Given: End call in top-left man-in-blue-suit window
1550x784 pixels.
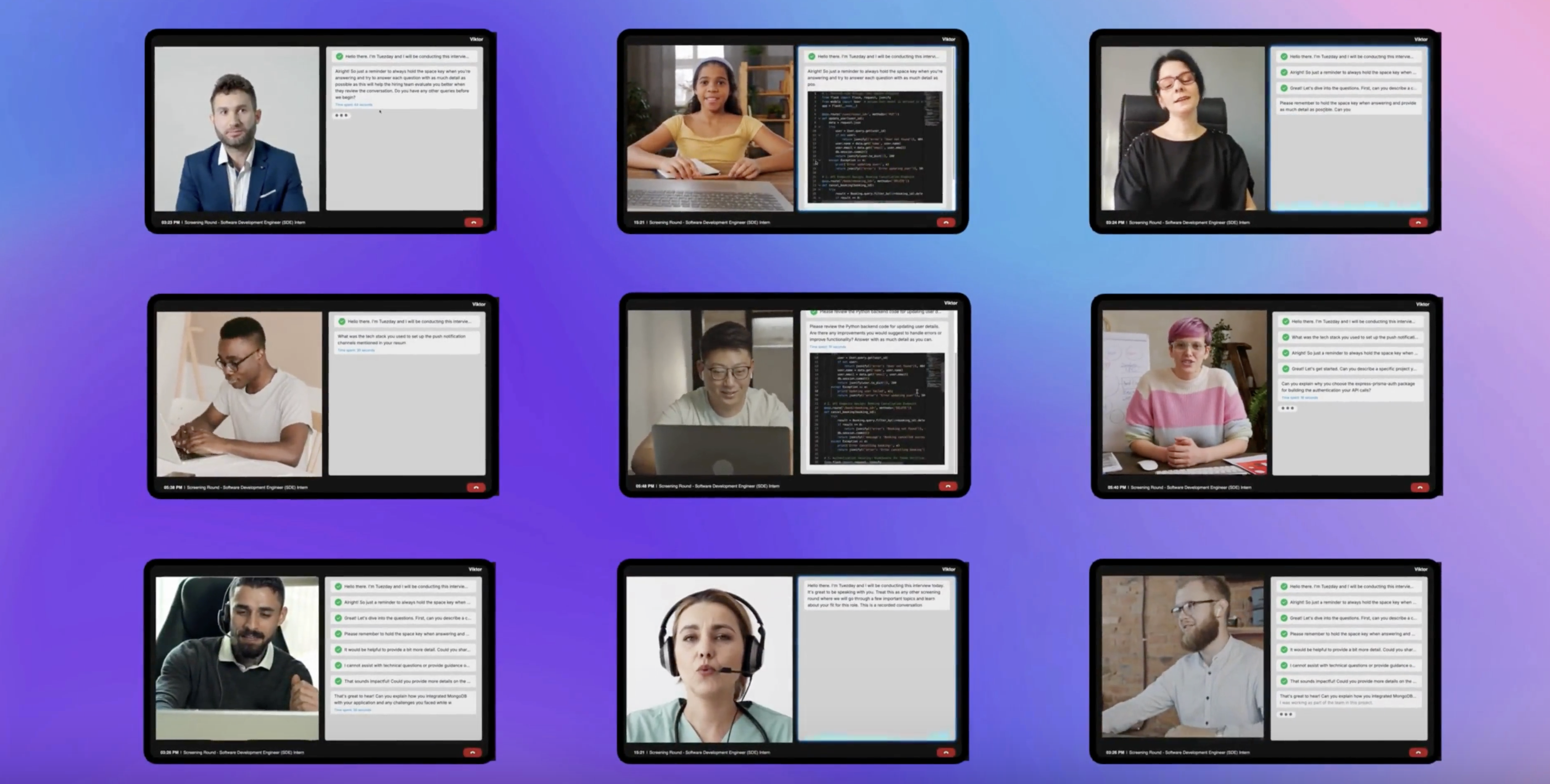Looking at the screenshot, I should pos(473,223).
